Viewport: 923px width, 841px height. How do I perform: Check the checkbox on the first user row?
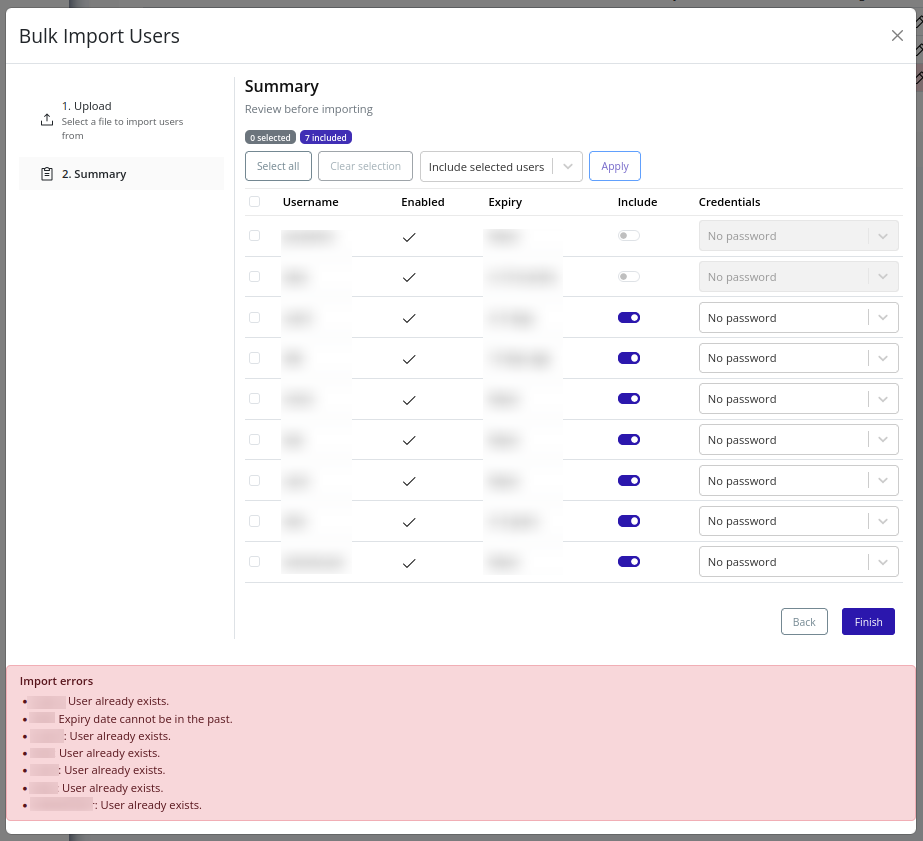[254, 235]
